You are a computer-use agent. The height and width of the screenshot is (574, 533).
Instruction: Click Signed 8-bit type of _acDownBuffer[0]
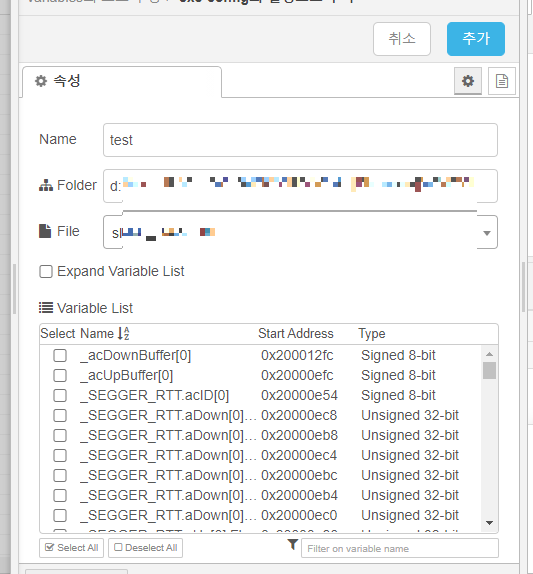coord(398,355)
